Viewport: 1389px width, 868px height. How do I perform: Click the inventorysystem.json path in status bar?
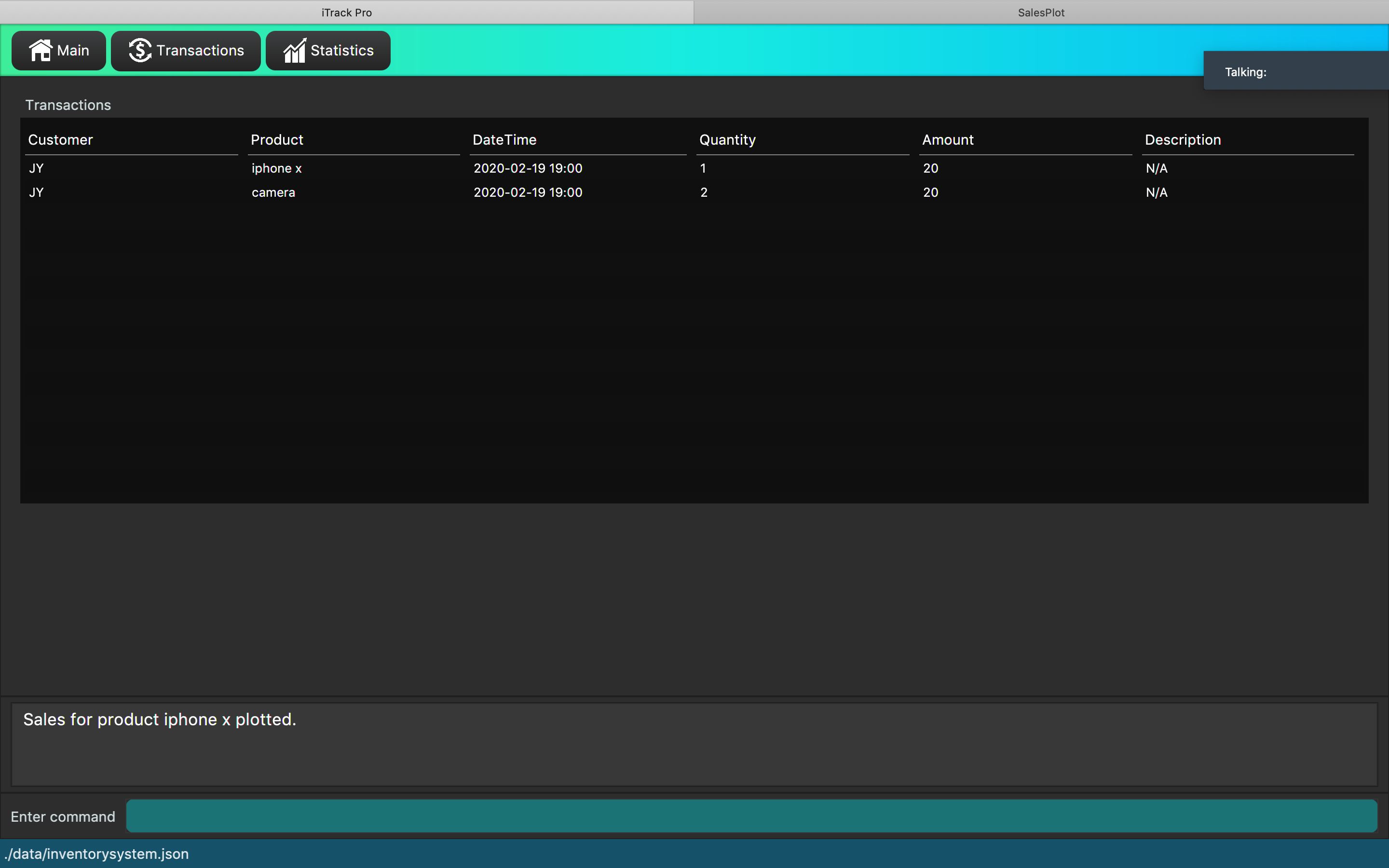(x=96, y=854)
